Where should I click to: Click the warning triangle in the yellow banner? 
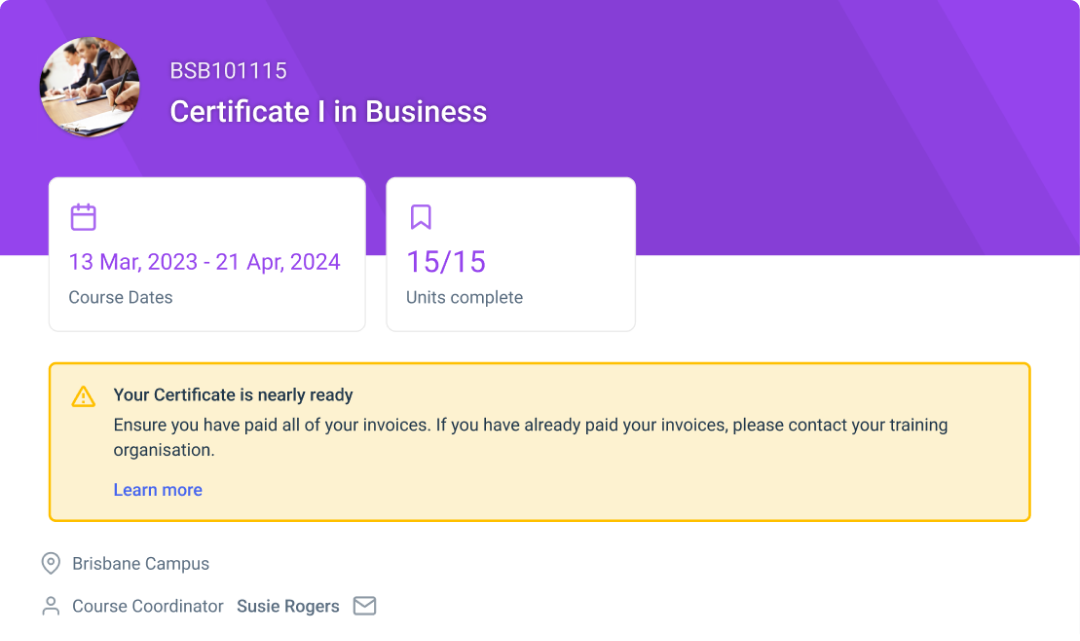click(83, 395)
